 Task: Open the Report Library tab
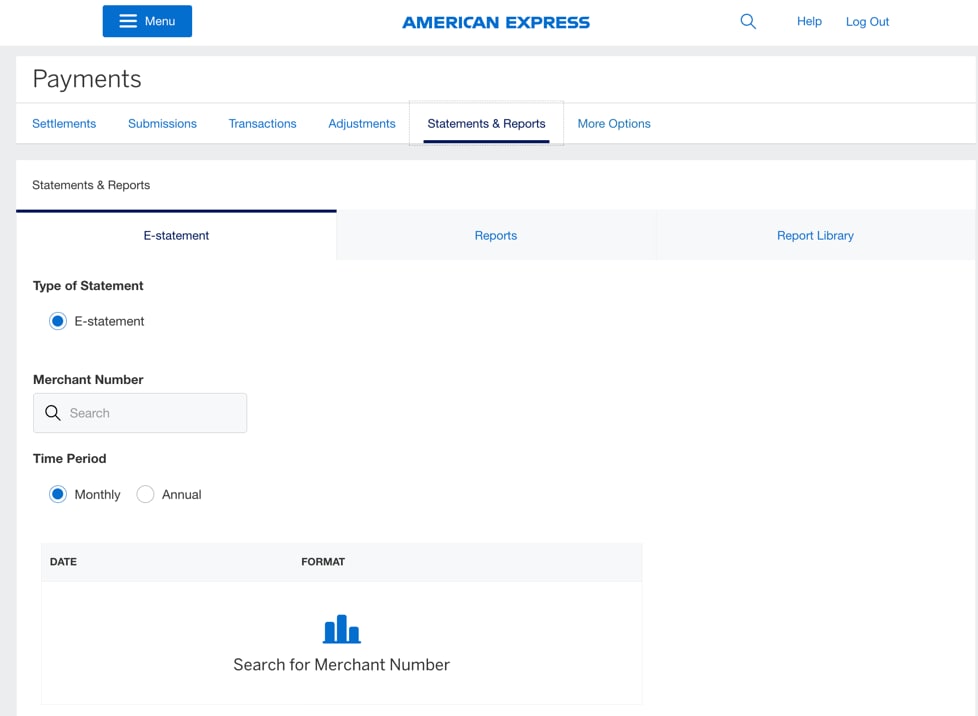[x=815, y=235]
